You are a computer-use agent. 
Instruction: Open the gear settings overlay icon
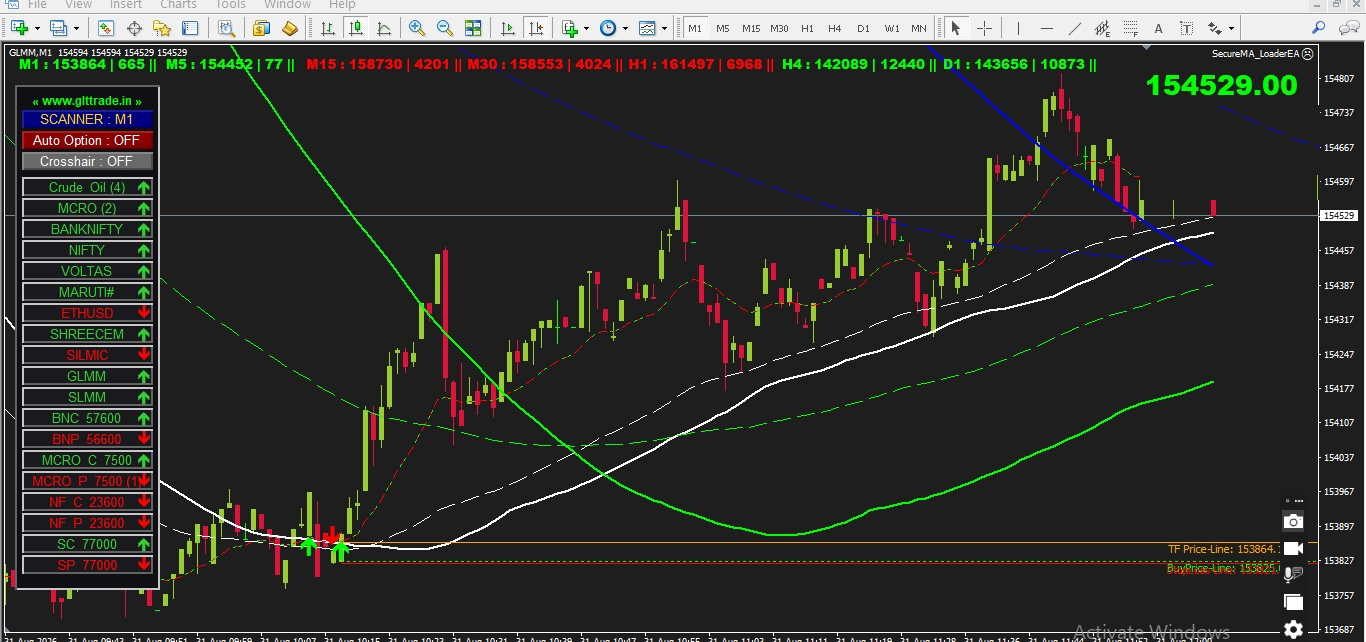click(1293, 629)
